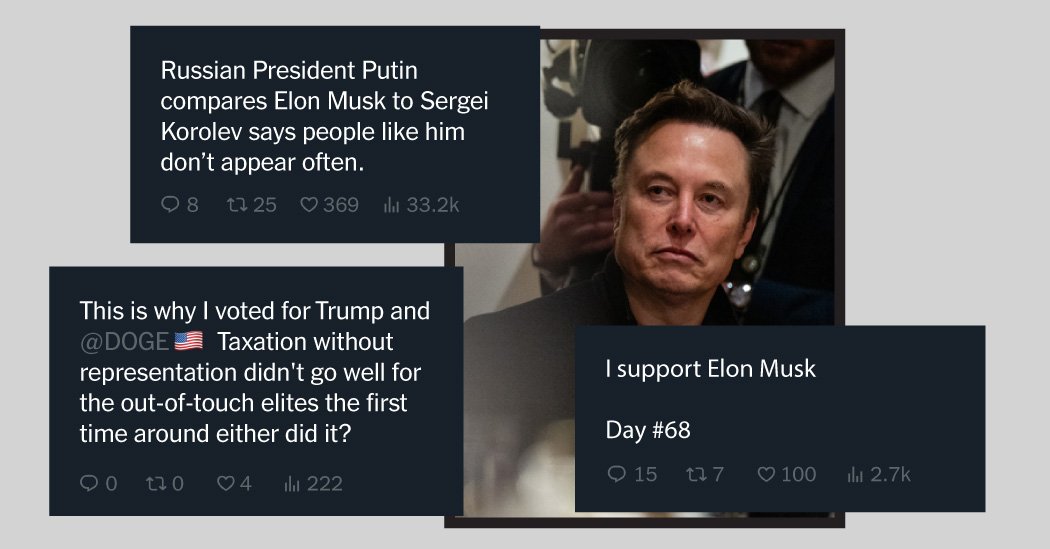The width and height of the screenshot is (1050, 549).
Task: Click retweet icon on Putin tweet
Action: [x=235, y=205]
